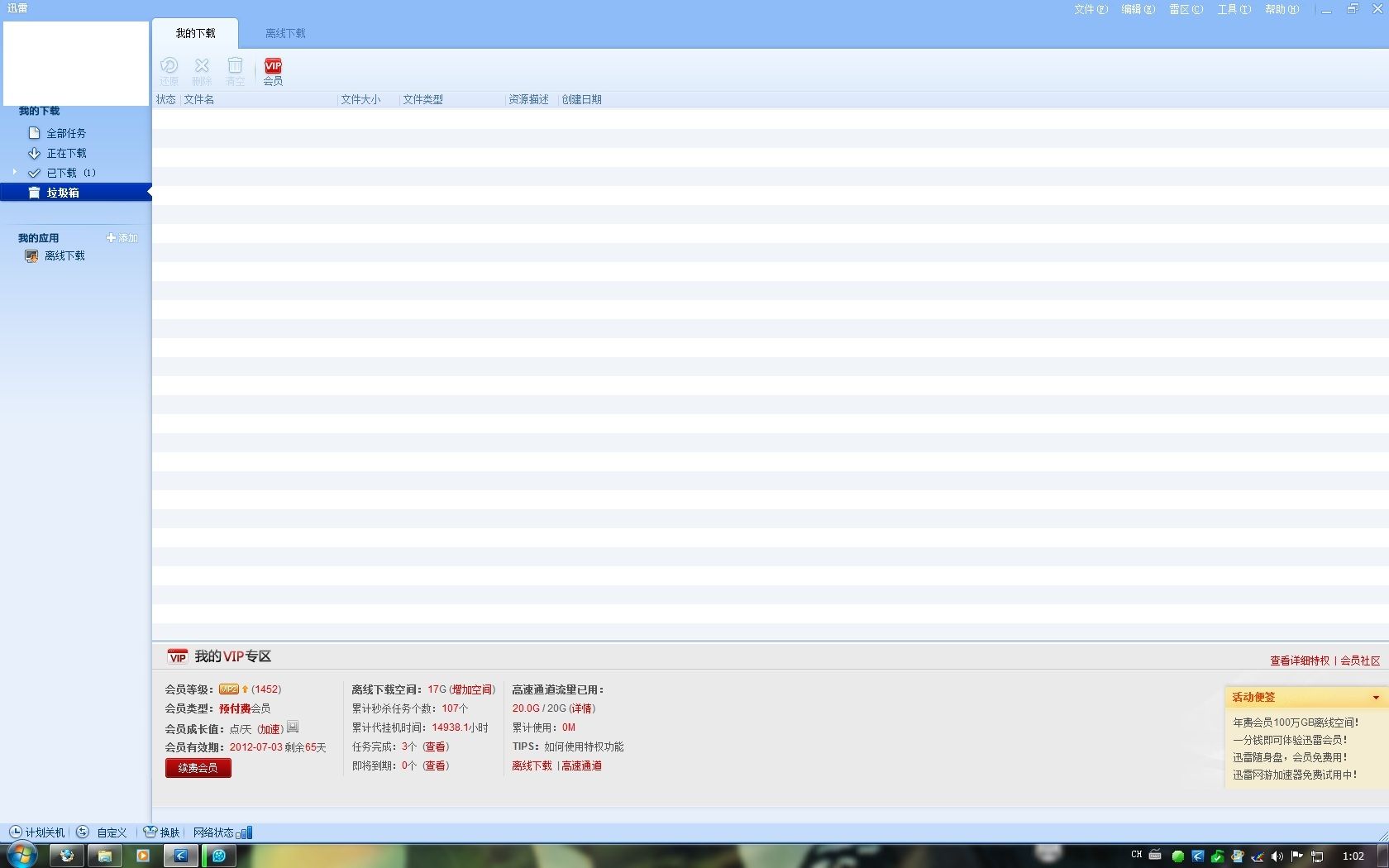Click the 还原 restore toolbar icon
The width and height of the screenshot is (1389, 868).
click(169, 72)
